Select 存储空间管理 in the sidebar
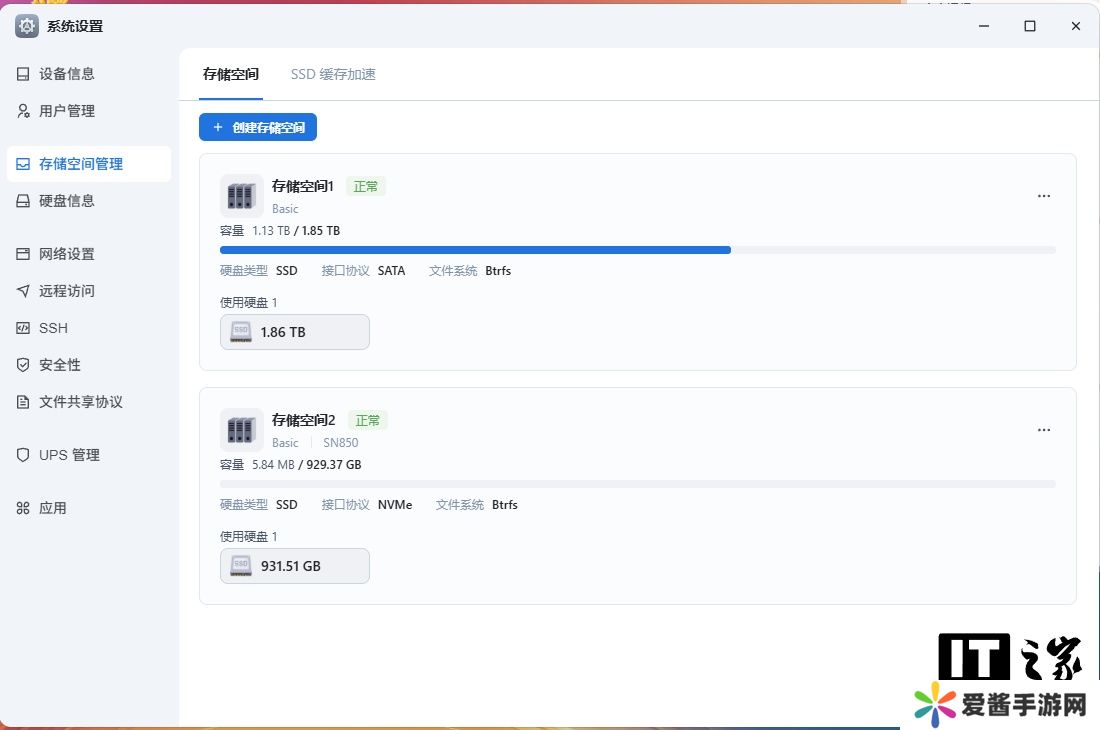The image size is (1100, 730). pyautogui.click(x=80, y=164)
